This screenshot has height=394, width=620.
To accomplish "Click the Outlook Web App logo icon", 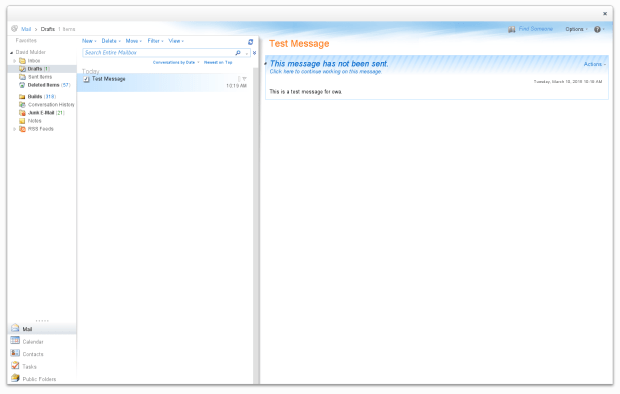I will click(x=15, y=28).
